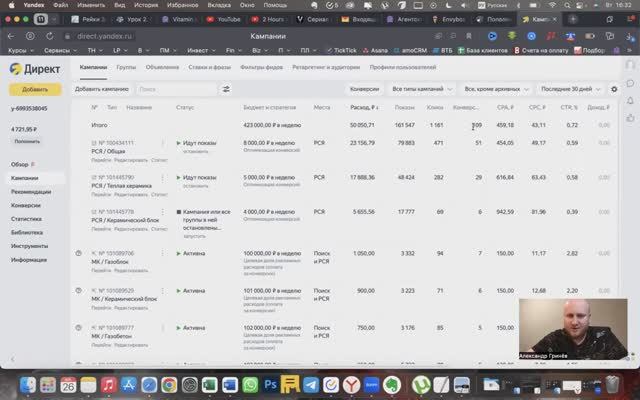Open the chat bubble icon in right panel
The width and height of the screenshot is (640, 400).
(630, 83)
